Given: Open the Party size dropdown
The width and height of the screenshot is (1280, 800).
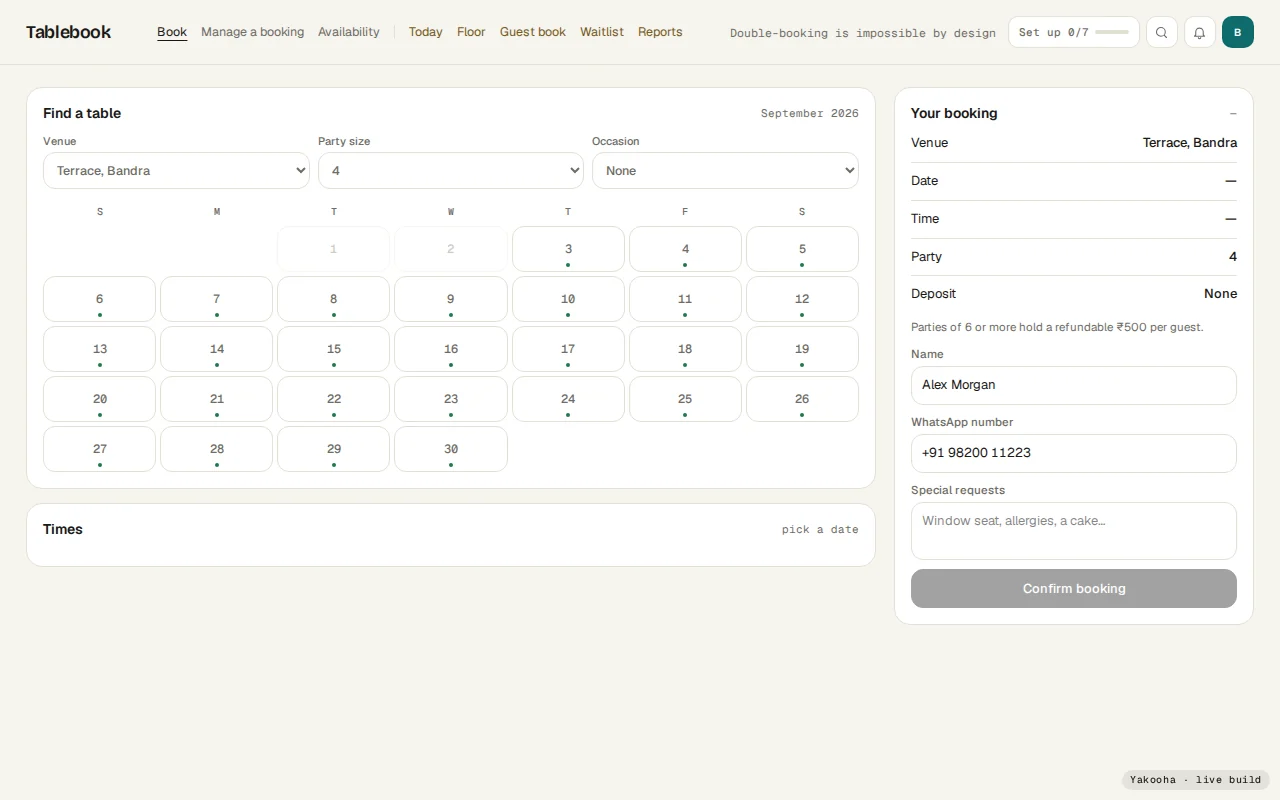Looking at the screenshot, I should [450, 170].
